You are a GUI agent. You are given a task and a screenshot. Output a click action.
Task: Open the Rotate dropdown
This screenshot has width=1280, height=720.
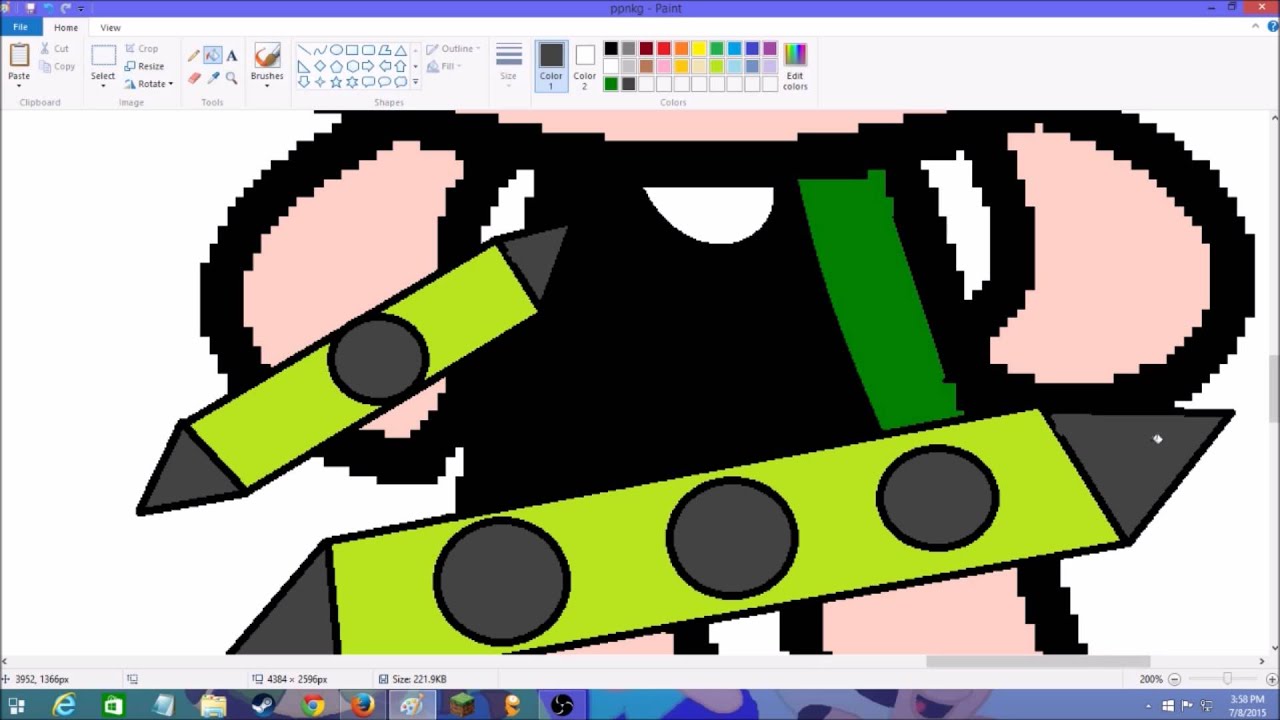149,84
